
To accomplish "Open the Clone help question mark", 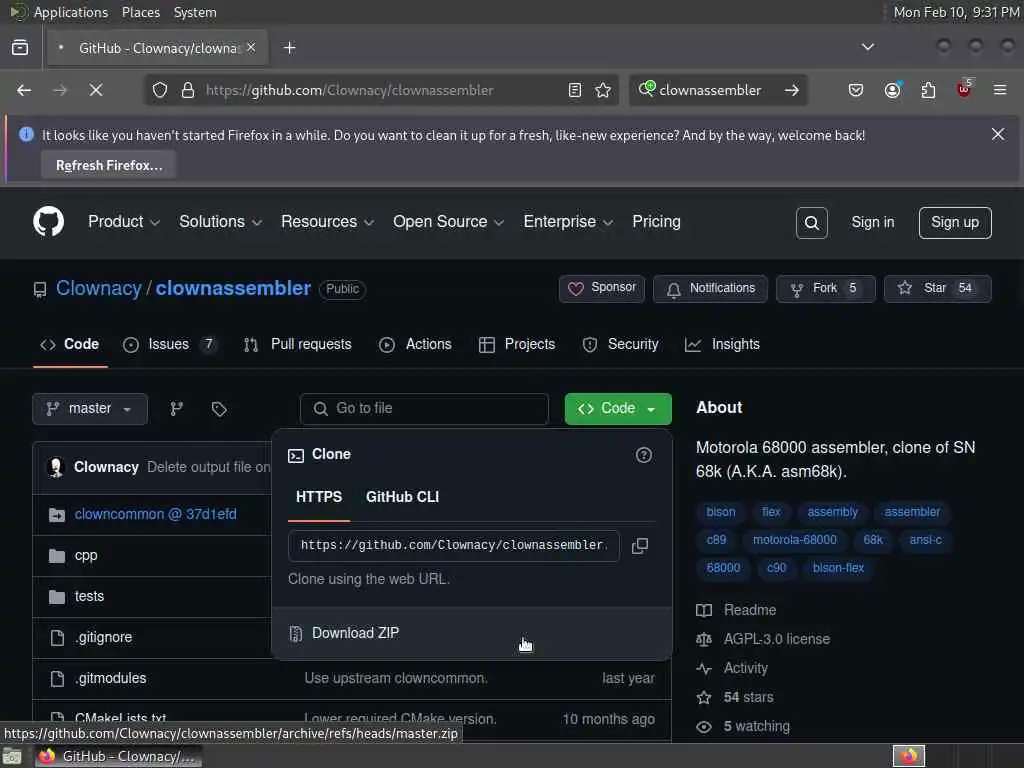I will tap(643, 455).
